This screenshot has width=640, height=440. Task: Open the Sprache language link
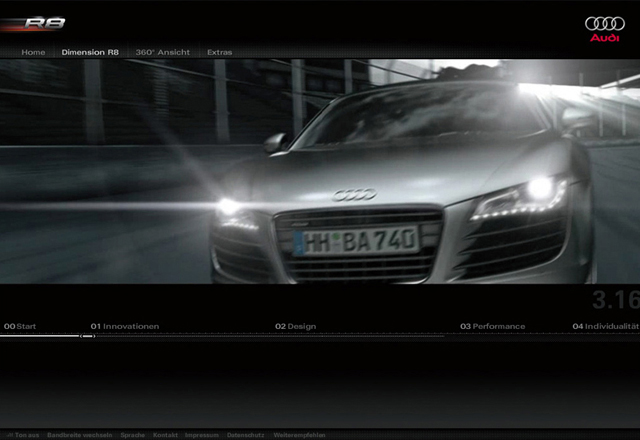pos(133,435)
